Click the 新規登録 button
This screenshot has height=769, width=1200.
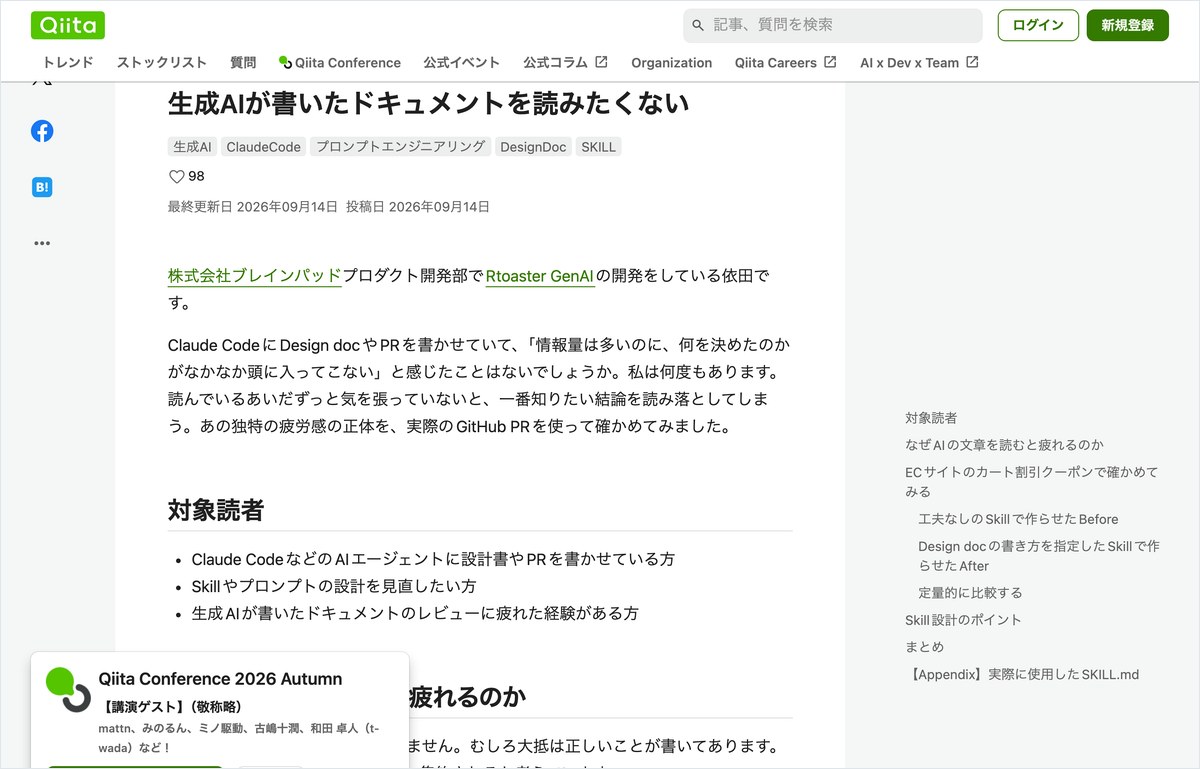[1128, 25]
